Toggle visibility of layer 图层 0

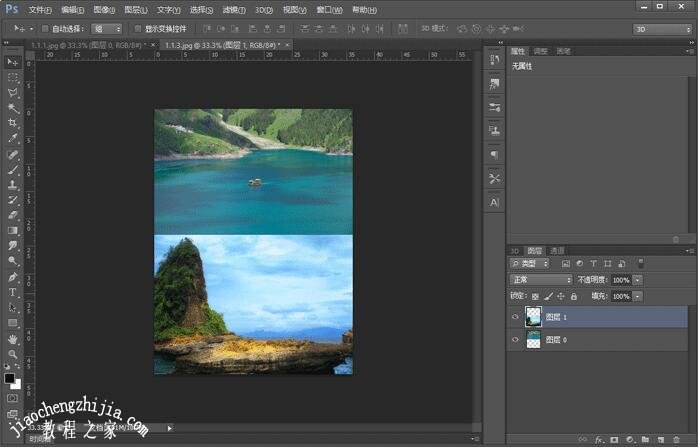(x=516, y=340)
